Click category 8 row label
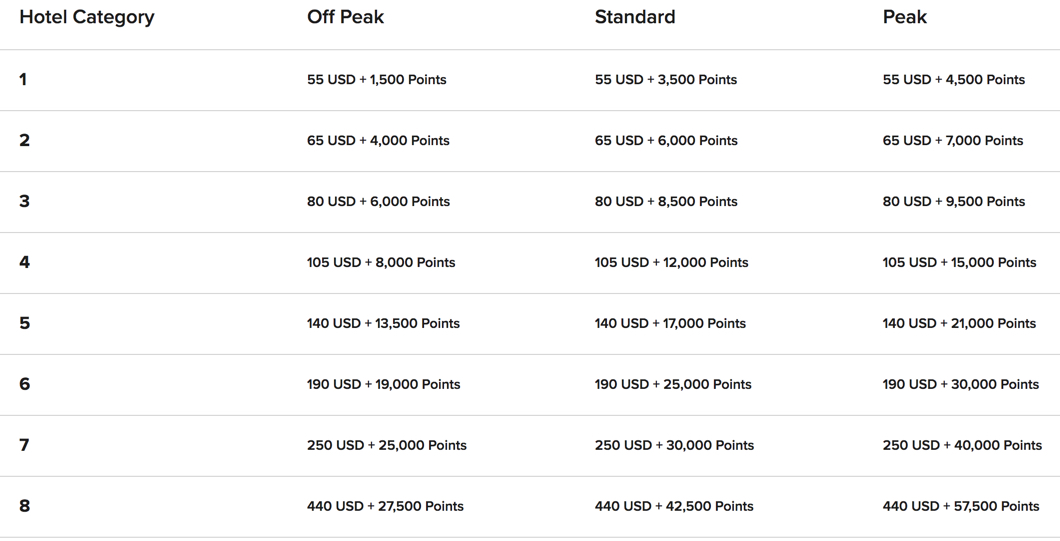Screen dimensions: 1060x541 point(24,506)
